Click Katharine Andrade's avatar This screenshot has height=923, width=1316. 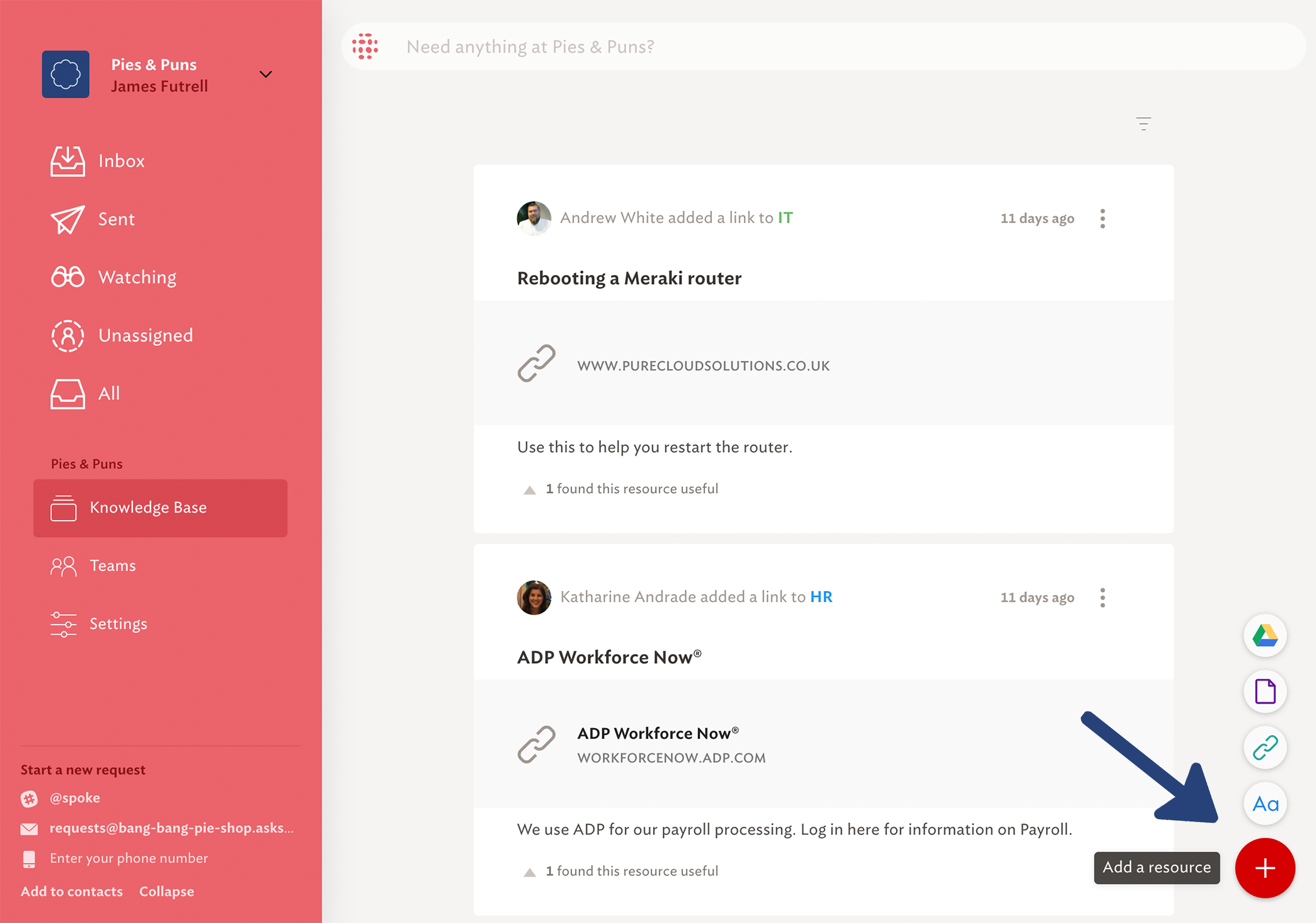coord(534,597)
